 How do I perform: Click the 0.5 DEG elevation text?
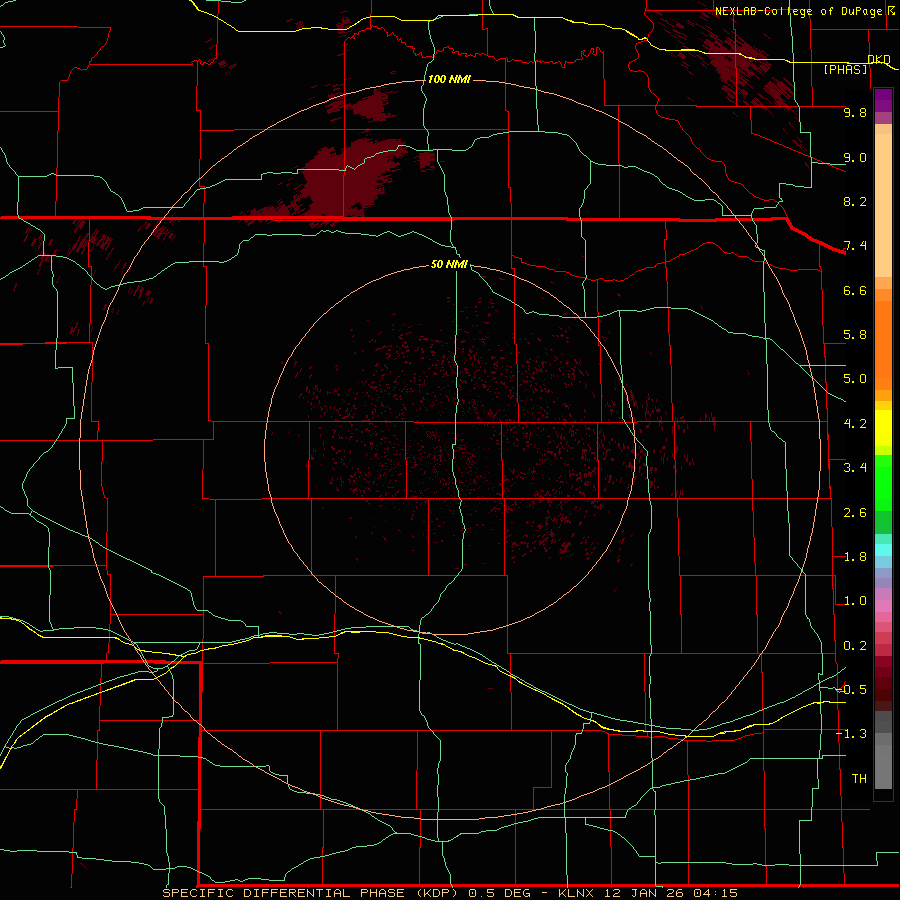pos(501,893)
